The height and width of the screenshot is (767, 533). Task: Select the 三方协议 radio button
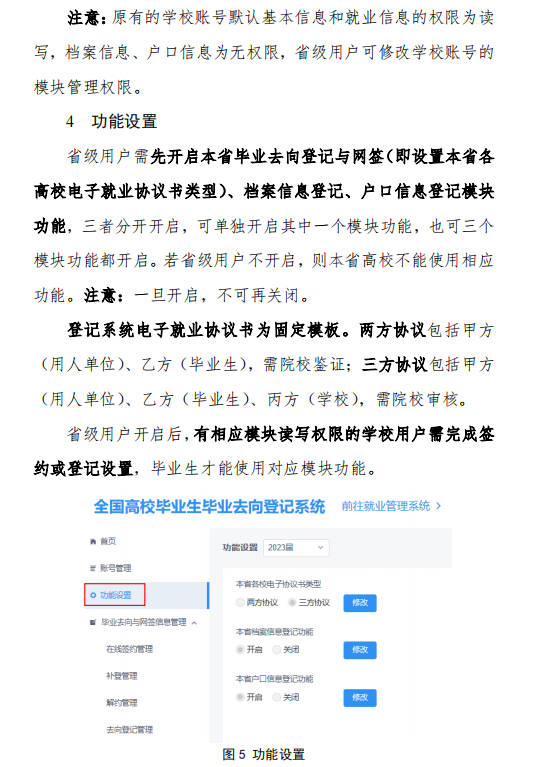pyautogui.click(x=292, y=602)
